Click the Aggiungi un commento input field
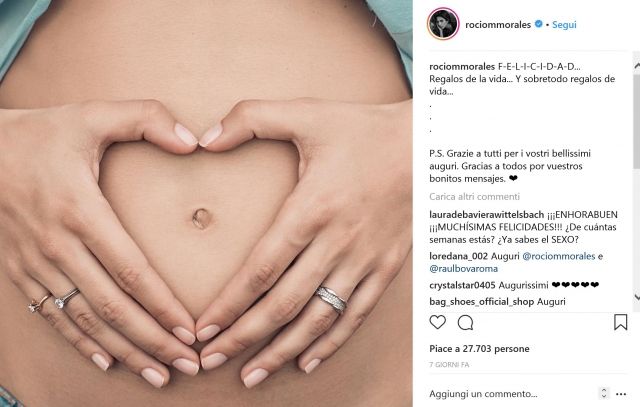 (x=510, y=394)
